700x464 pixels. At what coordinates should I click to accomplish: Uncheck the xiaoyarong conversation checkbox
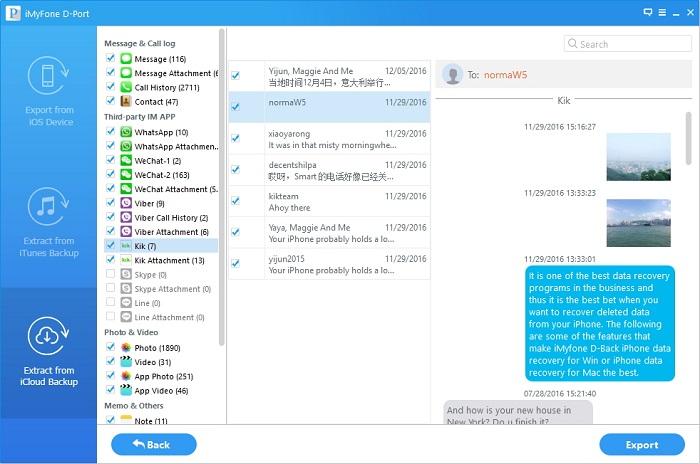236,138
